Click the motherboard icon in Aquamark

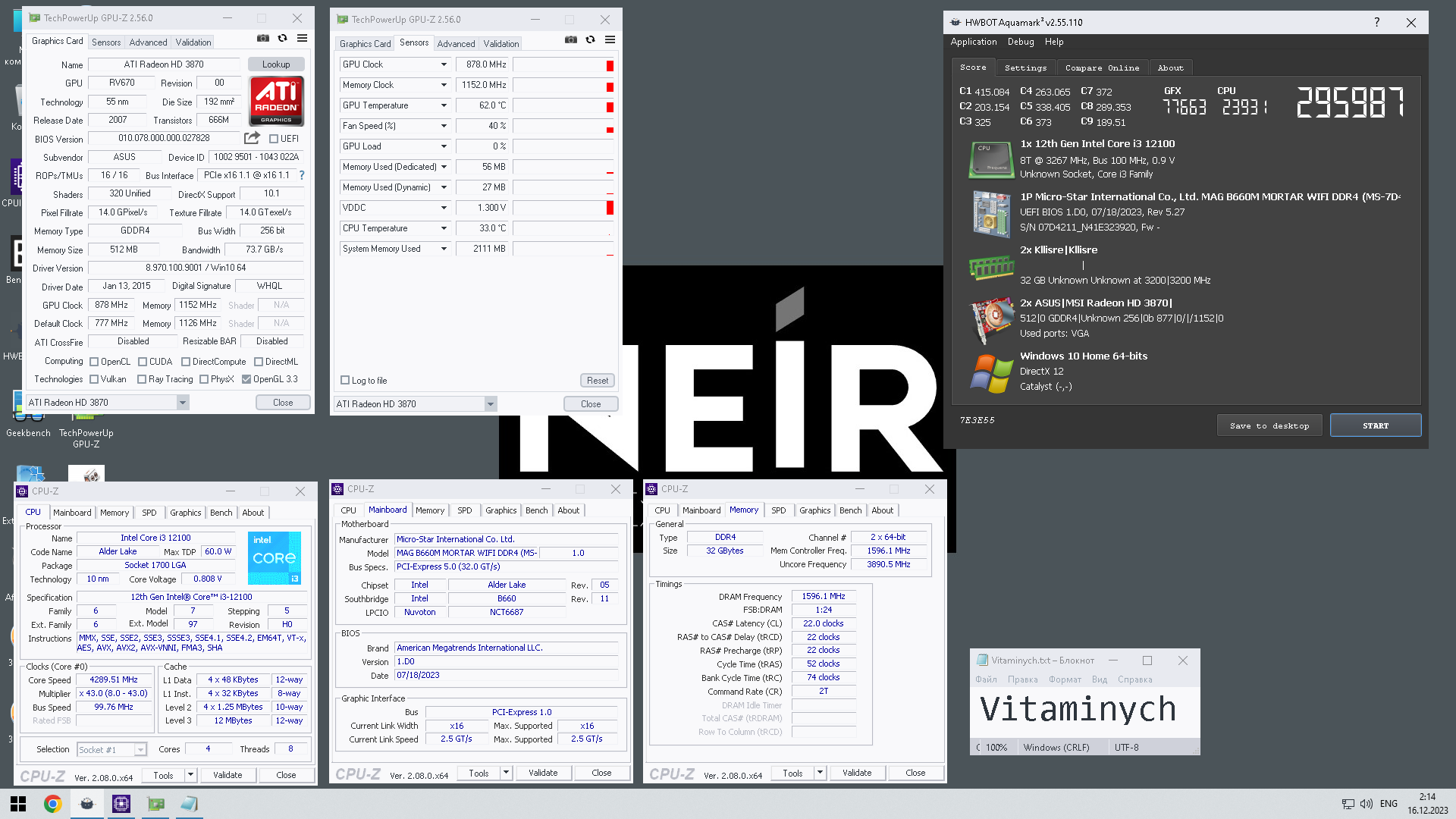point(991,213)
